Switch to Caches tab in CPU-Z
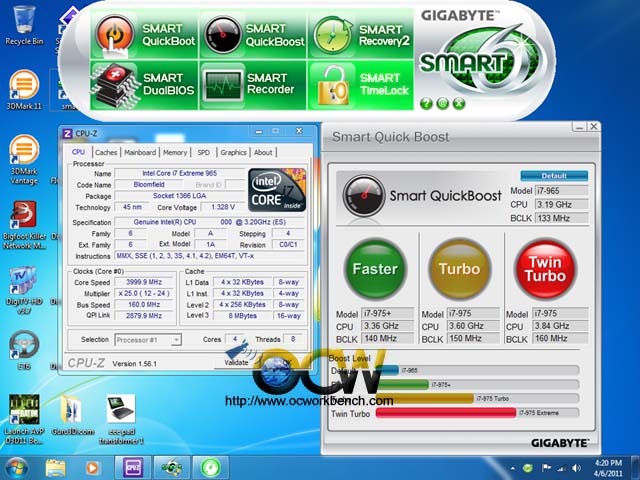Viewport: 640px width, 480px height. click(x=106, y=153)
